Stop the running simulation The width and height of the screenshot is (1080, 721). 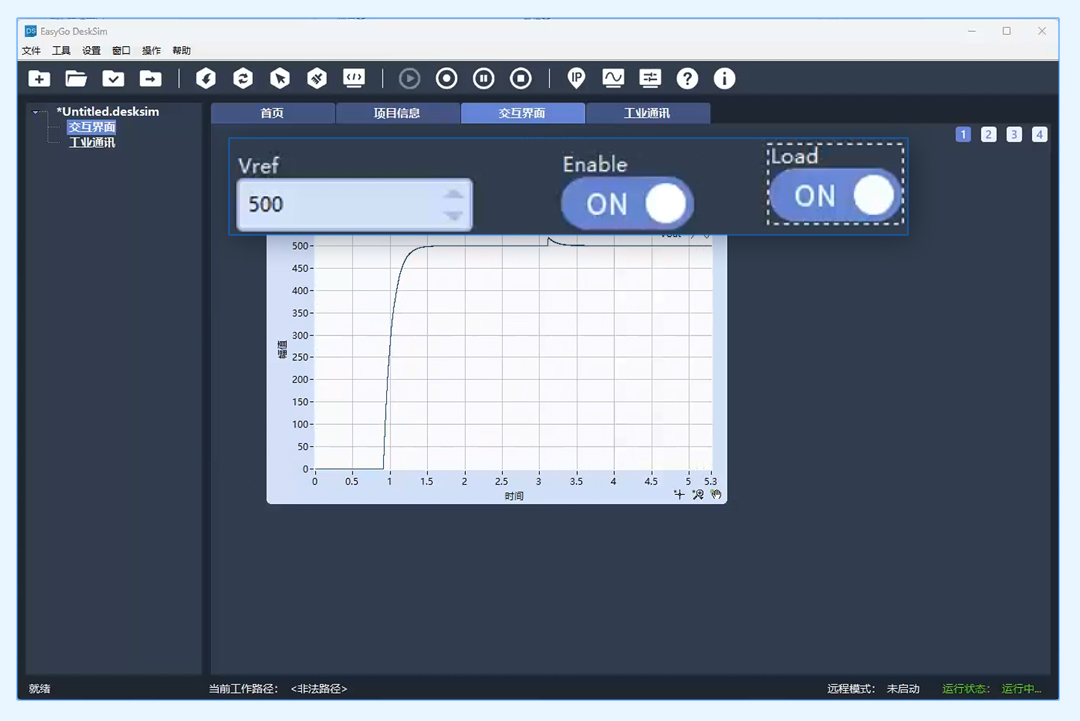pos(521,79)
